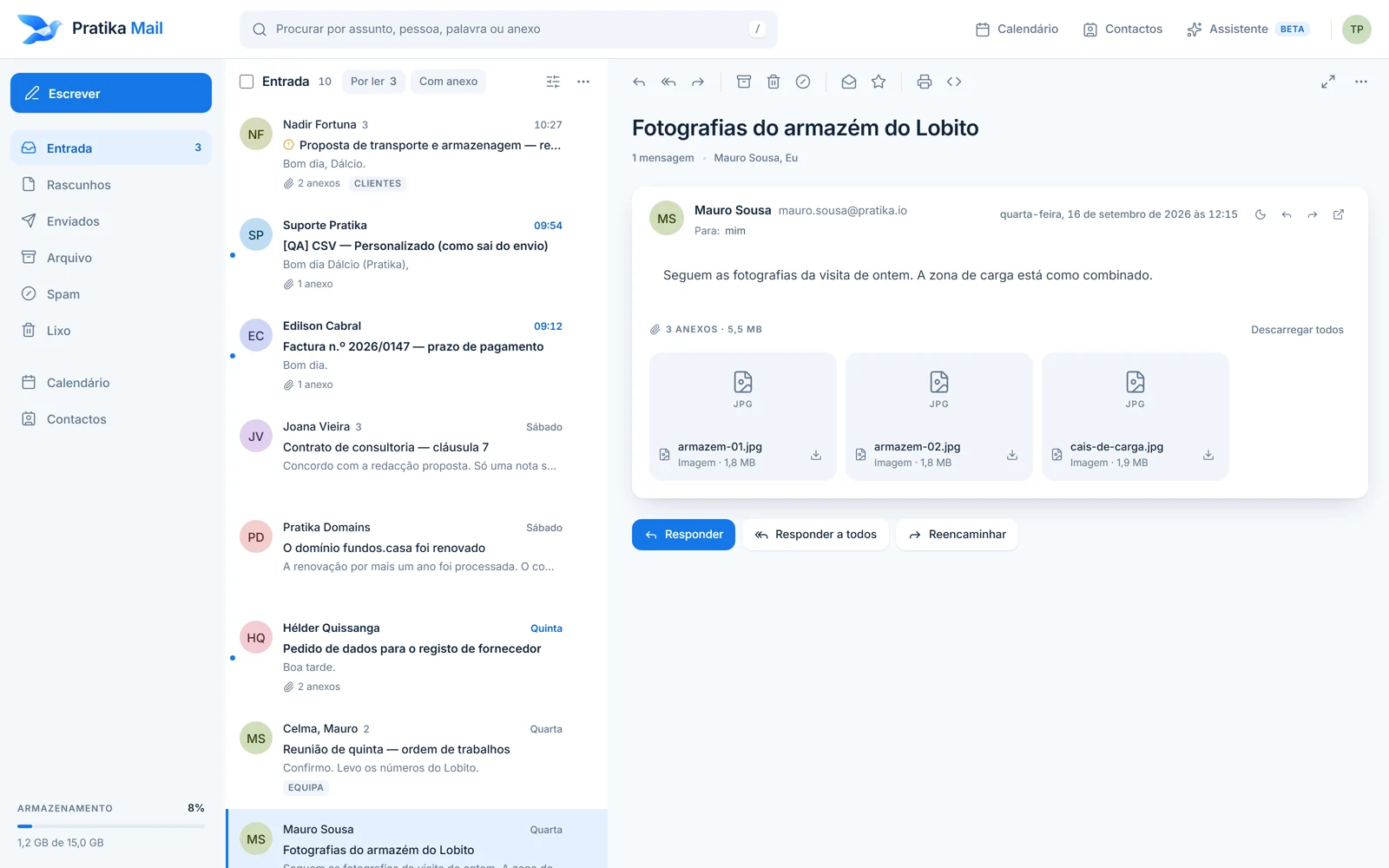This screenshot has height=868, width=1389.
Task: Download armazem-01.jpg attachment
Action: (816, 455)
